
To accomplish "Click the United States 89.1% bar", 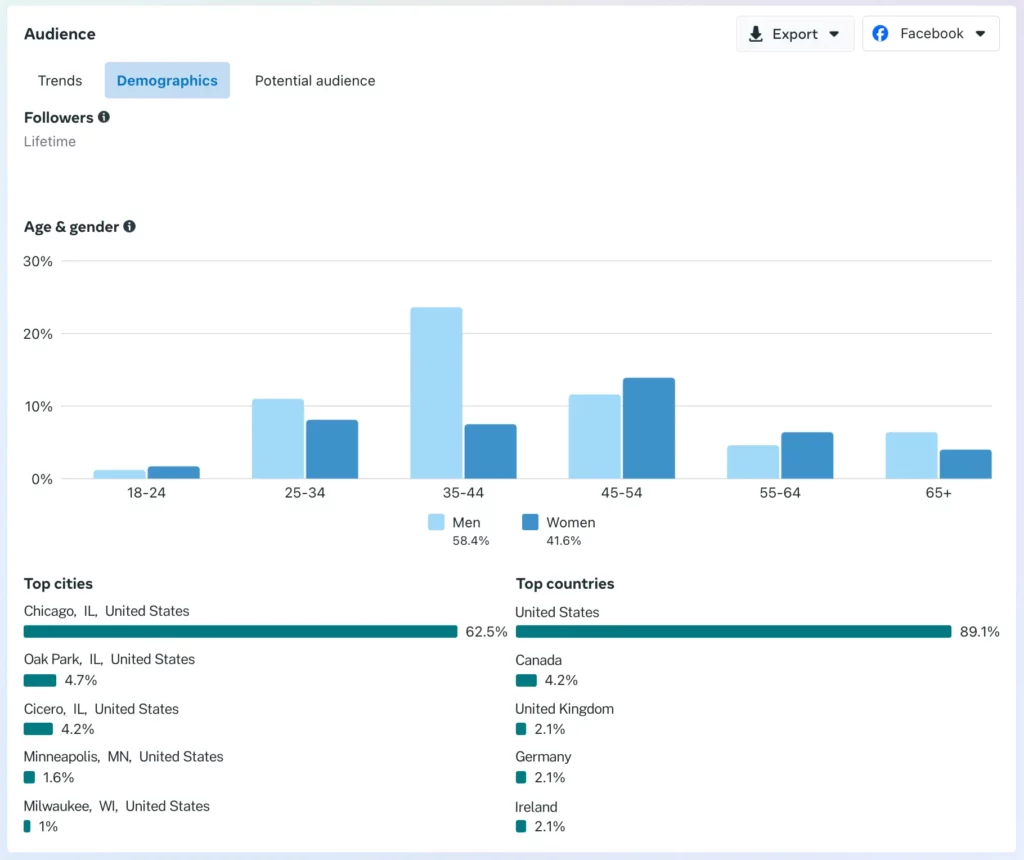I will (733, 631).
